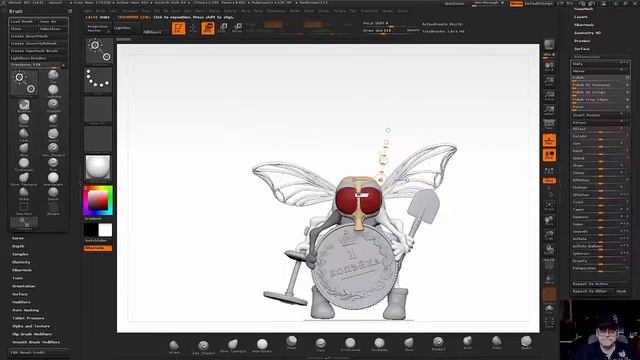Open the Material menu
The height and width of the screenshot is (360, 640).
pos(230,11)
